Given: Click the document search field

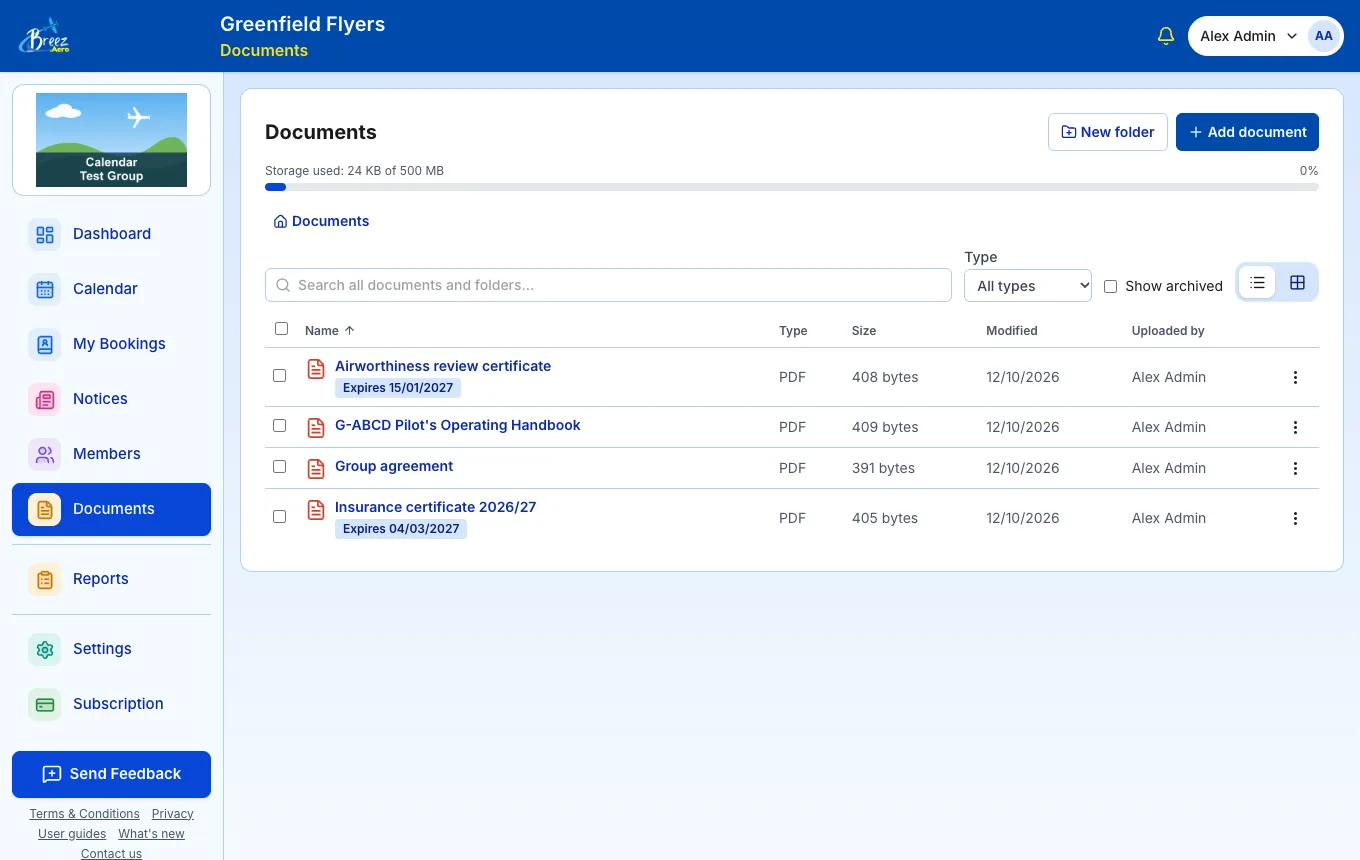Looking at the screenshot, I should coord(608,285).
